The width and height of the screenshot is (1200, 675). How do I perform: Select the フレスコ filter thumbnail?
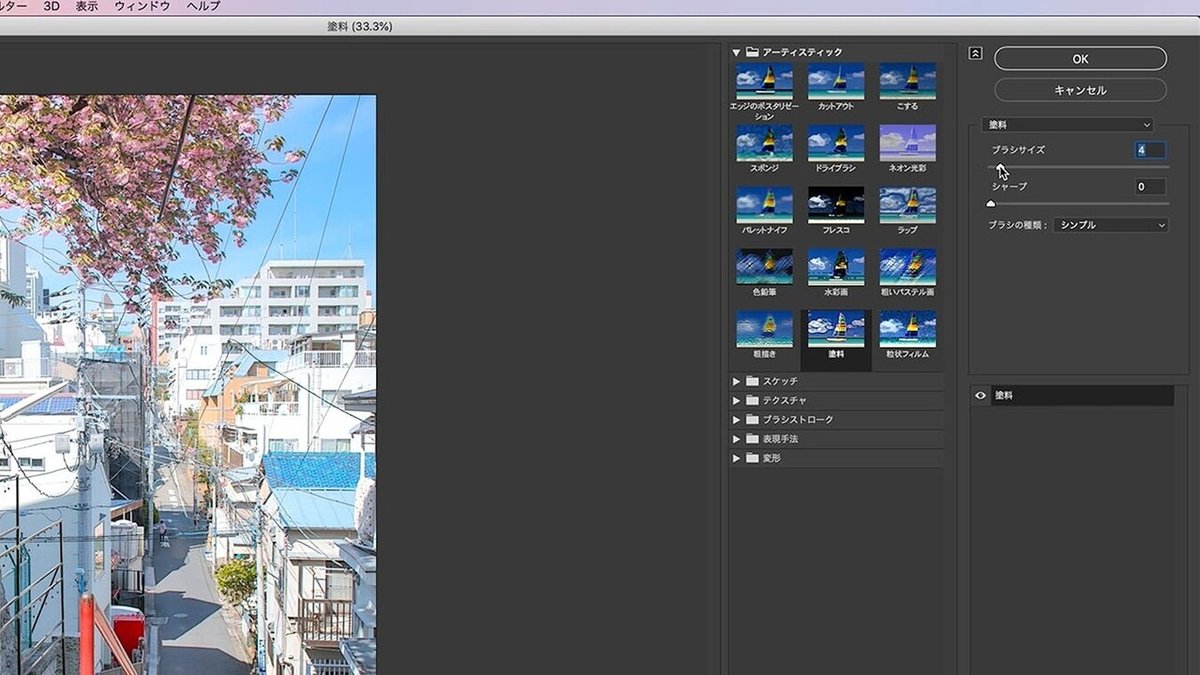tap(836, 205)
